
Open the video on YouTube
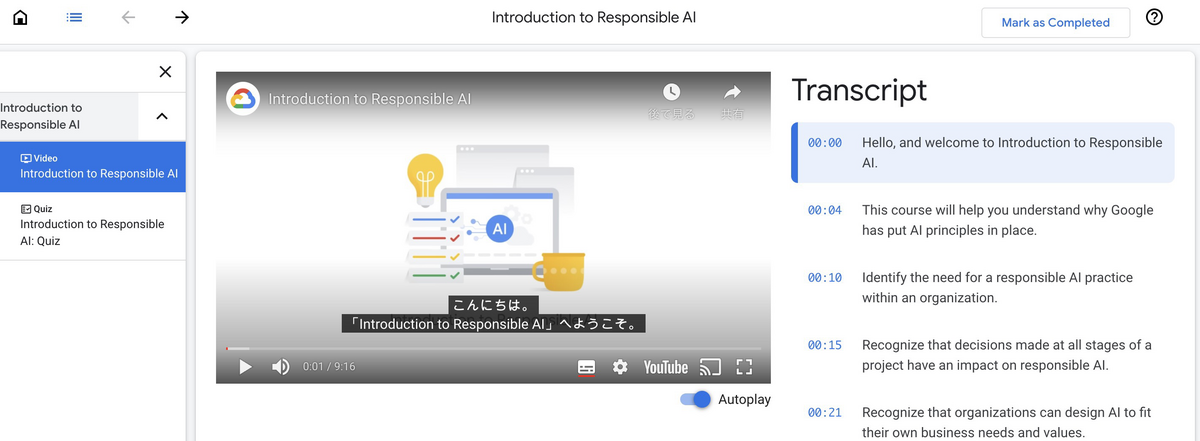click(x=665, y=367)
